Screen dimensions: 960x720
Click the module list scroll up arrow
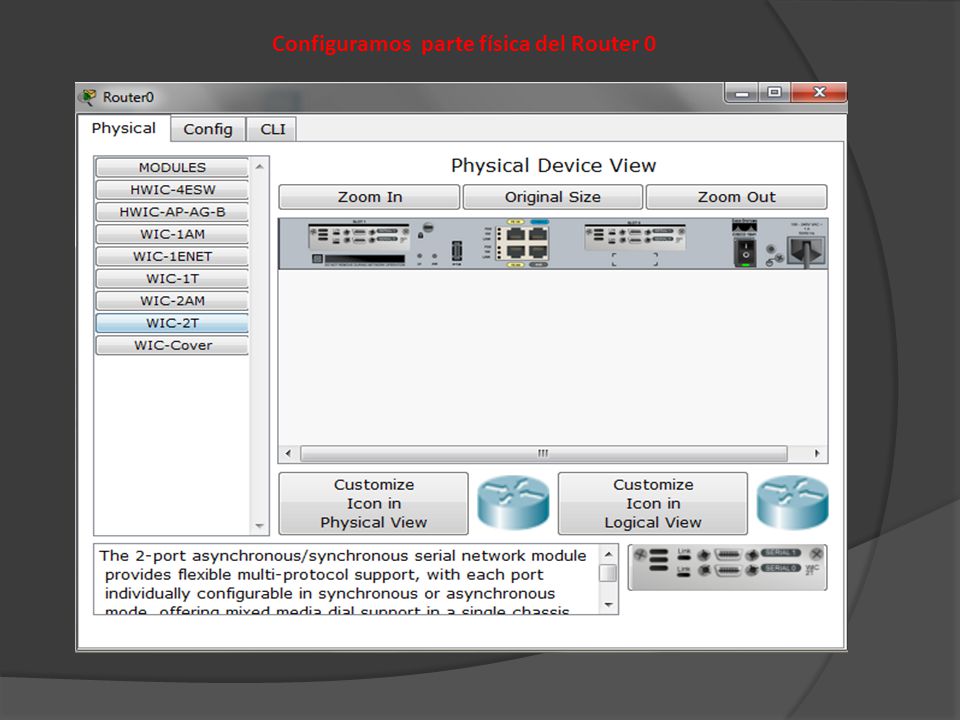point(260,167)
